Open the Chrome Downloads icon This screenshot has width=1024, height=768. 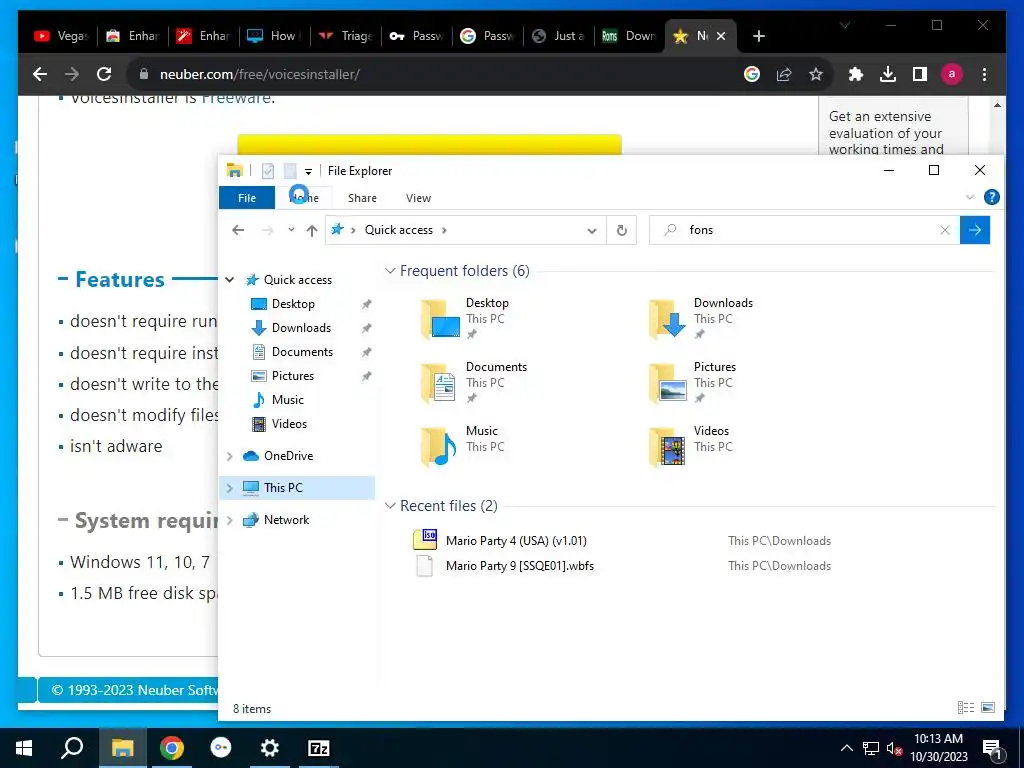[888, 74]
